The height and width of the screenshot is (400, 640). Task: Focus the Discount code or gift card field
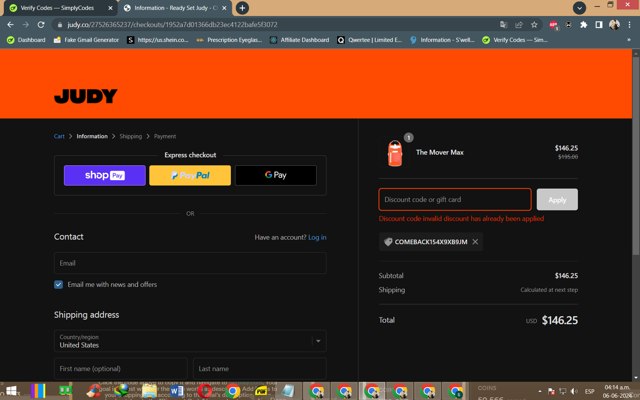tap(455, 200)
